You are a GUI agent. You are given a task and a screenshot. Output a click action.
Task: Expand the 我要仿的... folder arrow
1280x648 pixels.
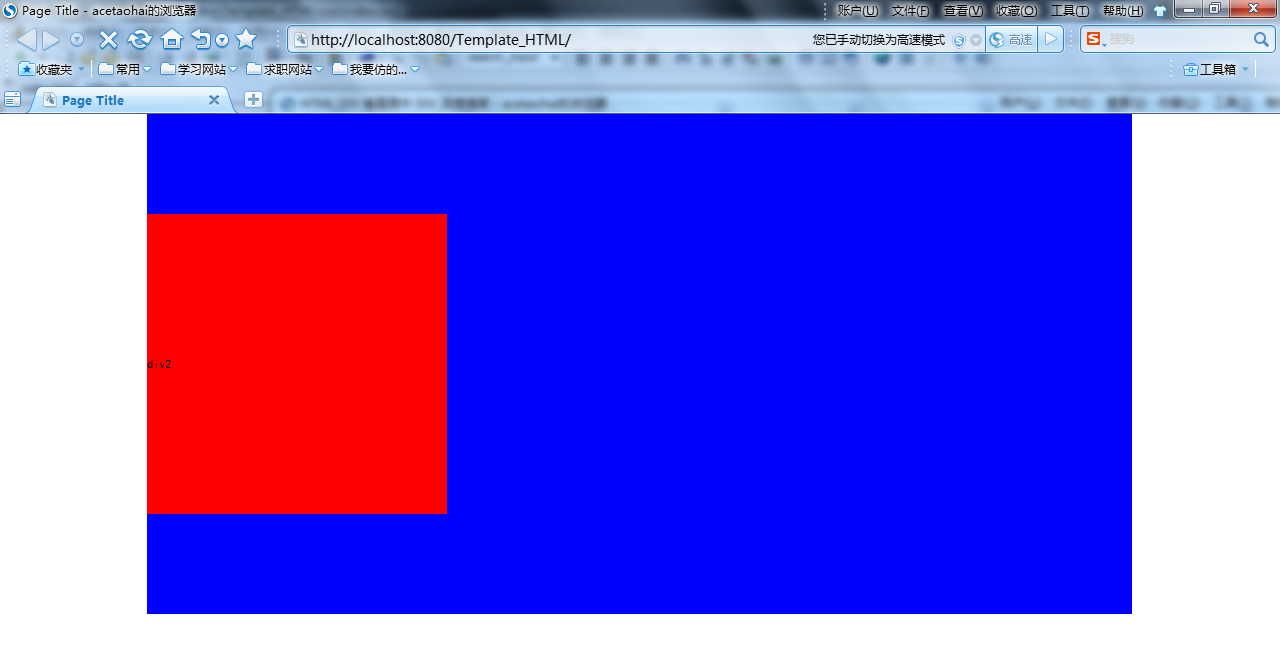tap(415, 70)
